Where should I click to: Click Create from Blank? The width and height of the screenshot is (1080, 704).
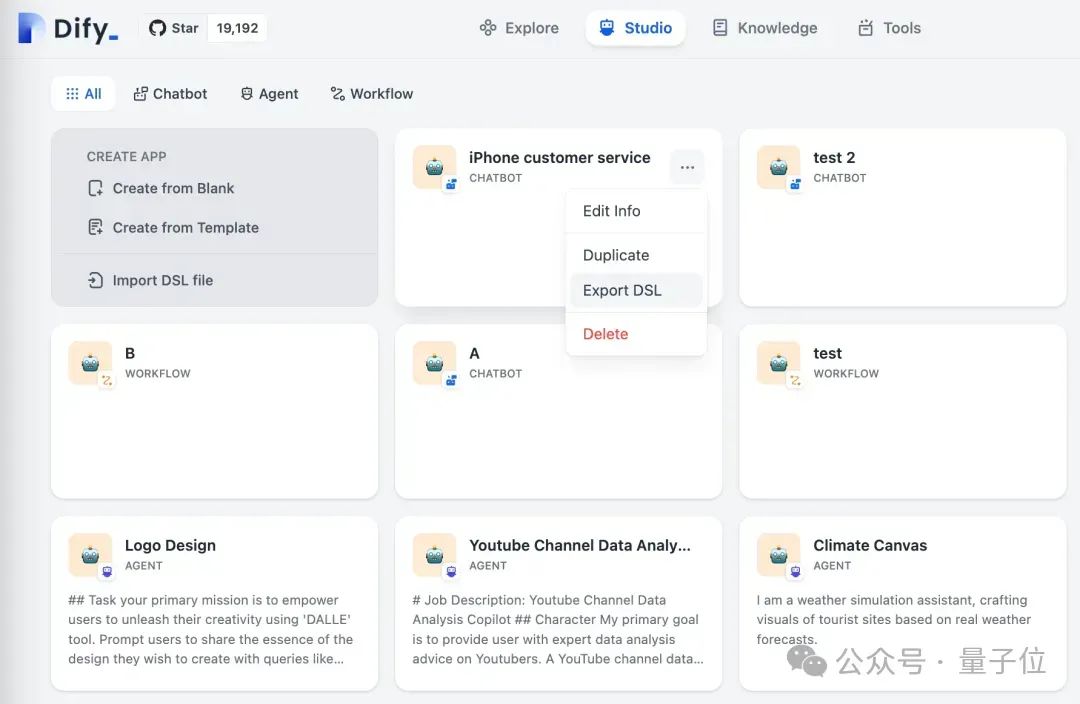173,188
